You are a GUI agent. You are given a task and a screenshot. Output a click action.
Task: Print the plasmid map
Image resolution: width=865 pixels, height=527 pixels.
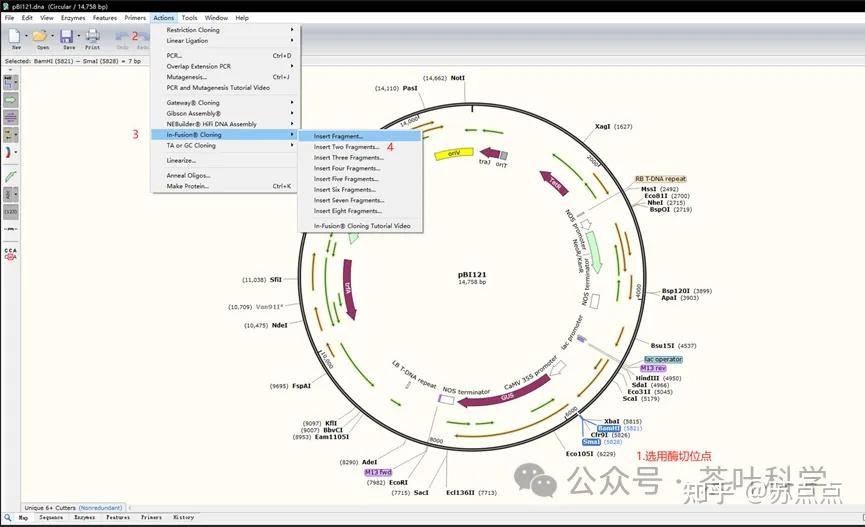pos(93,36)
